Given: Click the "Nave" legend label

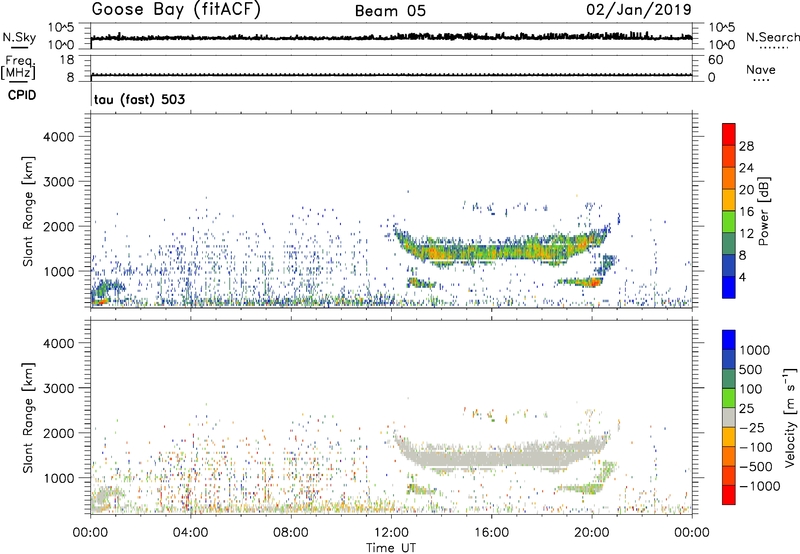Looking at the screenshot, I should point(761,70).
